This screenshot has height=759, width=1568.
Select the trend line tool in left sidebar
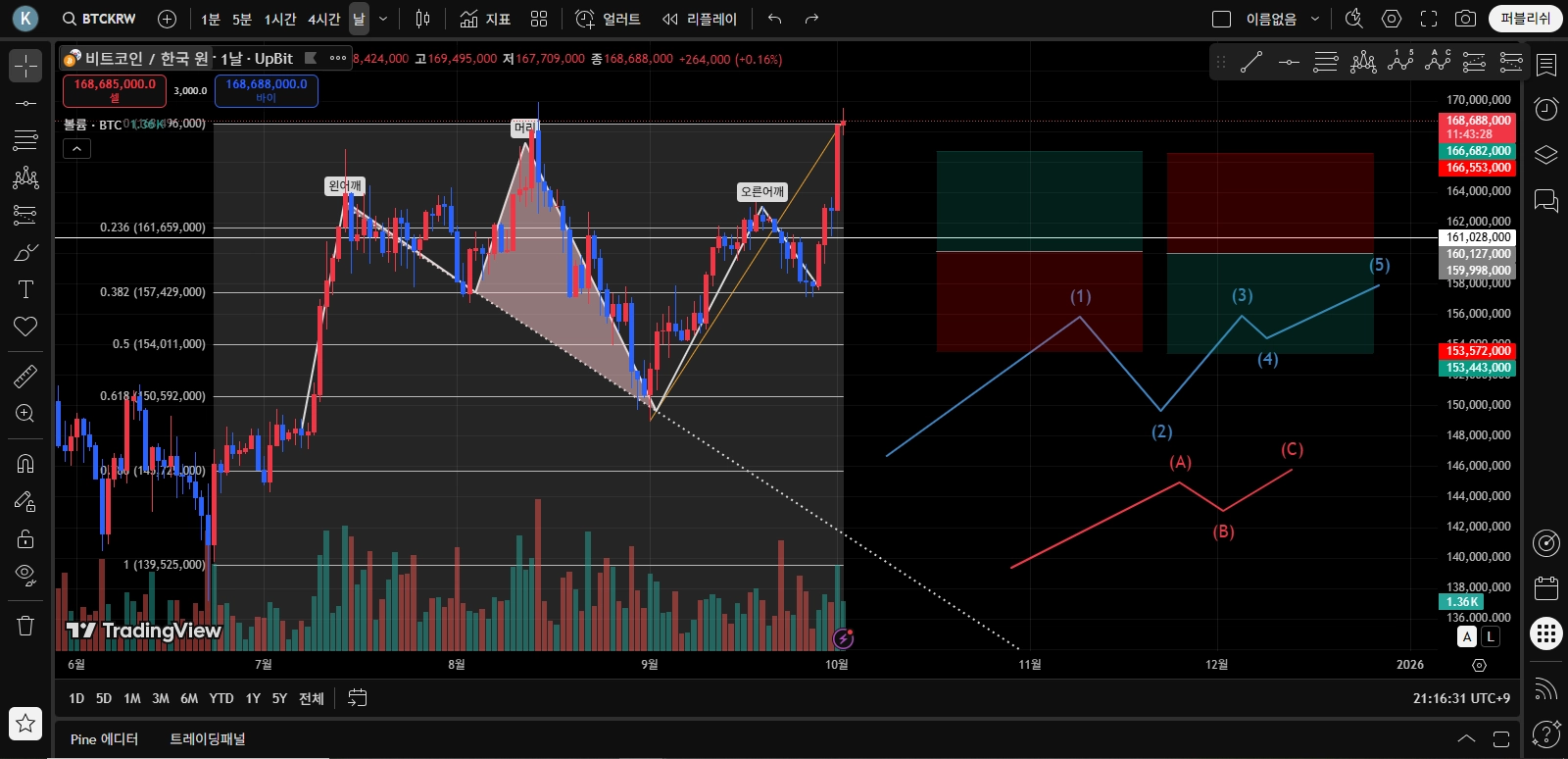pyautogui.click(x=25, y=103)
